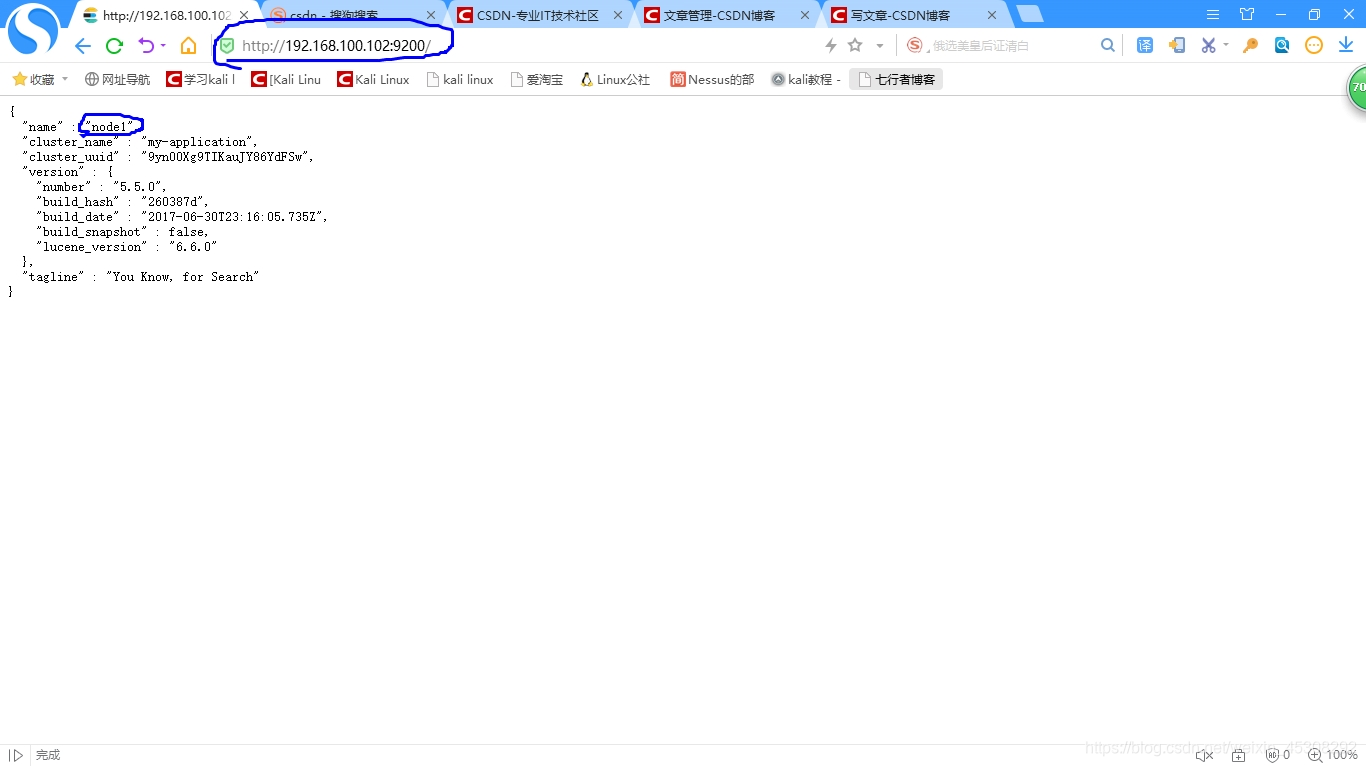Close the CSDN-专业IT技术社区 tab
This screenshot has width=1366, height=766.
click(x=618, y=16)
